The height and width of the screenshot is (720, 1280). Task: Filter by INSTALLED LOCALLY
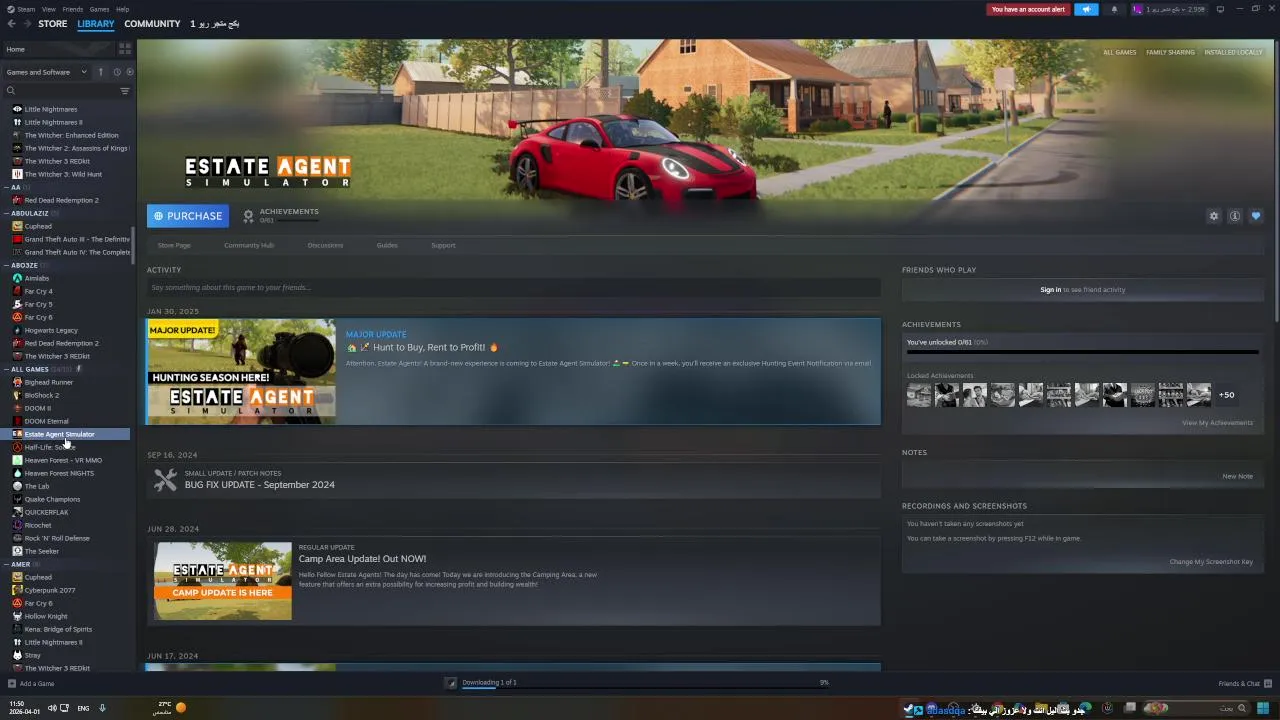1233,52
